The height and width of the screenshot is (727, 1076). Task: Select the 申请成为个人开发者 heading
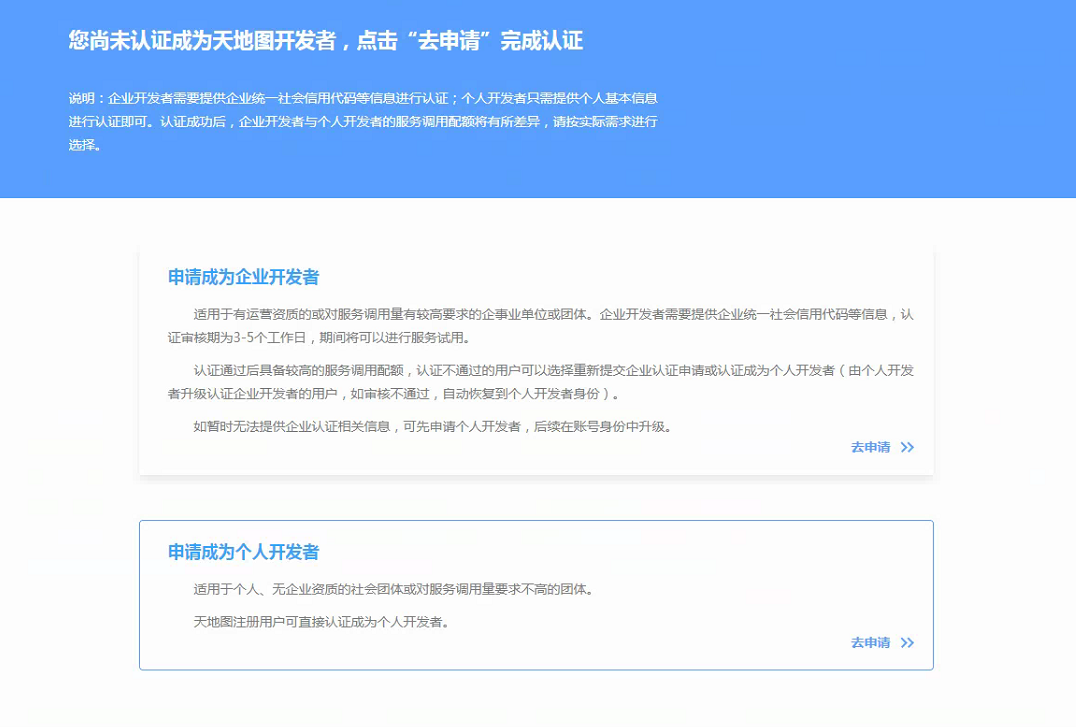[243, 552]
